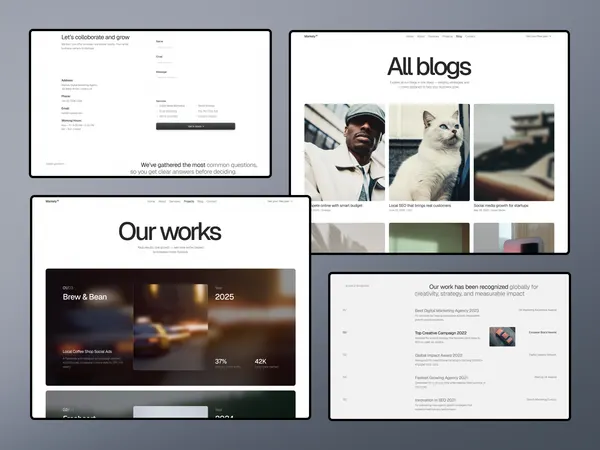Tick the Content Creation service checkbox
The width and height of the screenshot is (600, 450).
[x=196, y=116]
